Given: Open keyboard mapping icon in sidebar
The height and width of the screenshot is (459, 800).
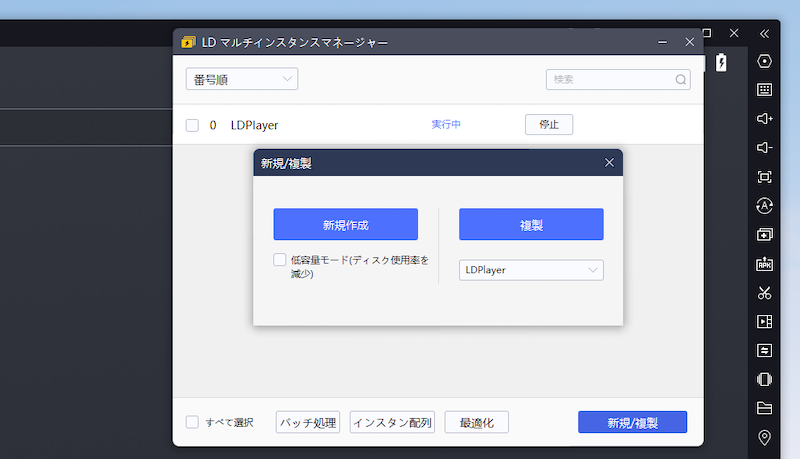Looking at the screenshot, I should (x=765, y=90).
